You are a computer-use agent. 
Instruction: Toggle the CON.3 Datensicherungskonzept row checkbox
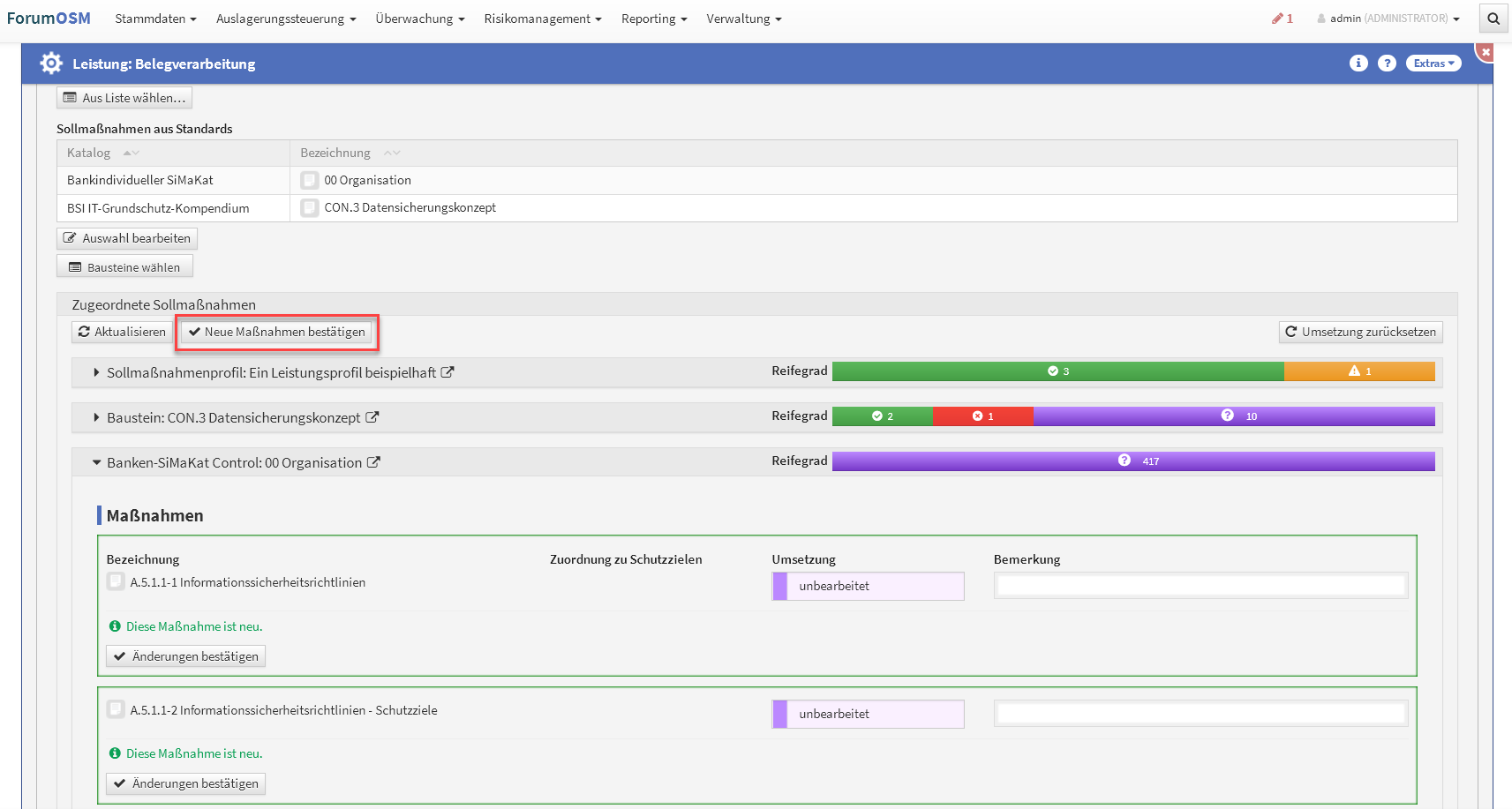[310, 208]
